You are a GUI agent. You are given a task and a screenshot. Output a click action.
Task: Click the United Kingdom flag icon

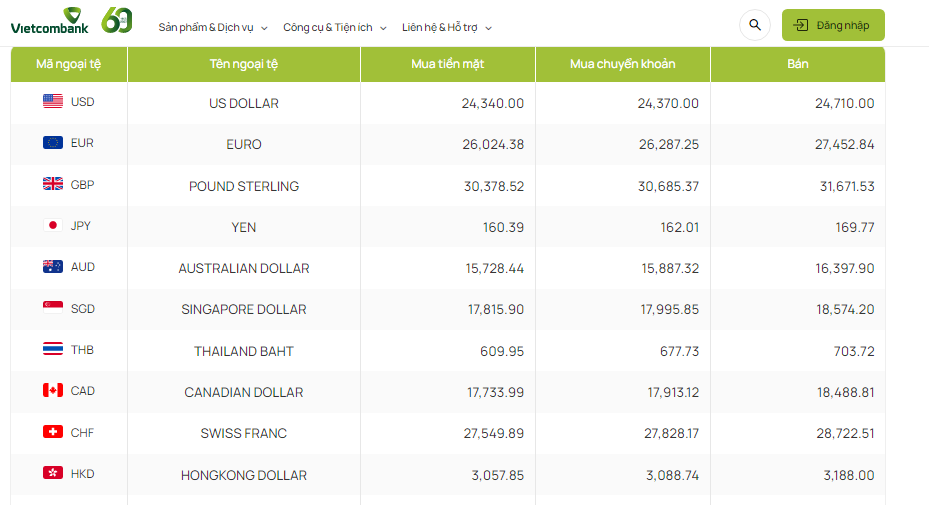coord(53,184)
